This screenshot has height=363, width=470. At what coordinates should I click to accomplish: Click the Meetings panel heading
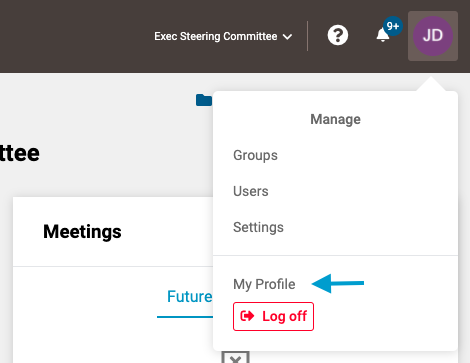82,231
